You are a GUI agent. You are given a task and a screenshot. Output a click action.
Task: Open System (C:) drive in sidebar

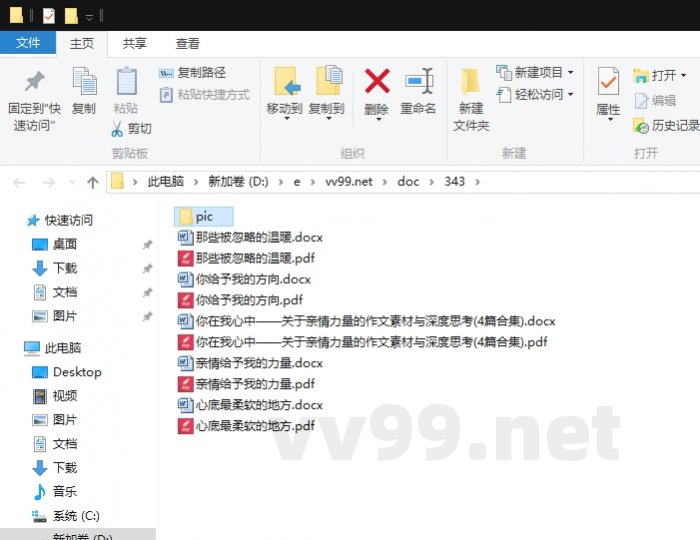[x=66, y=516]
